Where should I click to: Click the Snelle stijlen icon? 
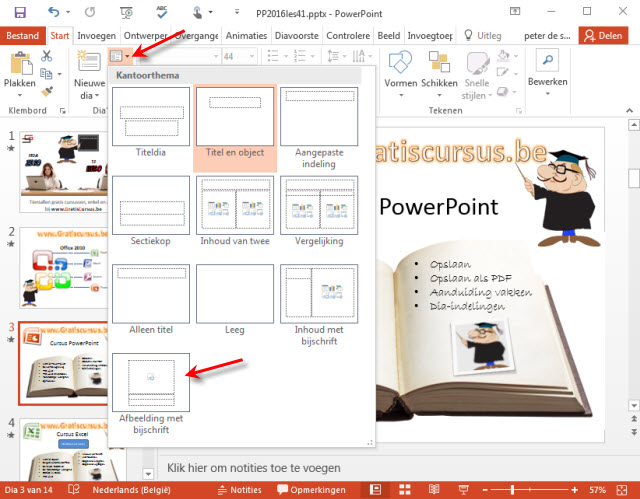(x=477, y=63)
